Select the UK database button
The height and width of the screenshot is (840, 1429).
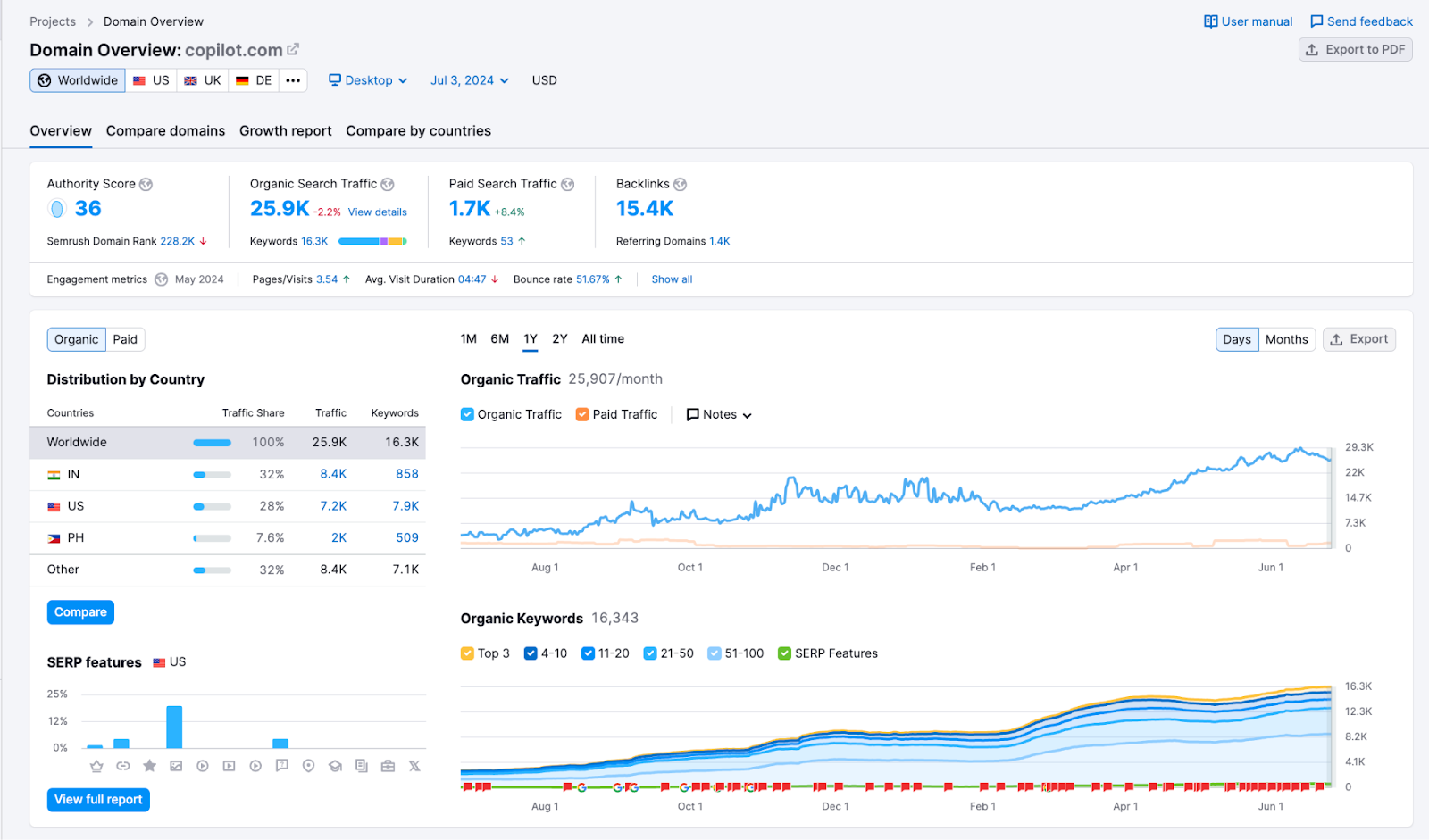pos(203,80)
